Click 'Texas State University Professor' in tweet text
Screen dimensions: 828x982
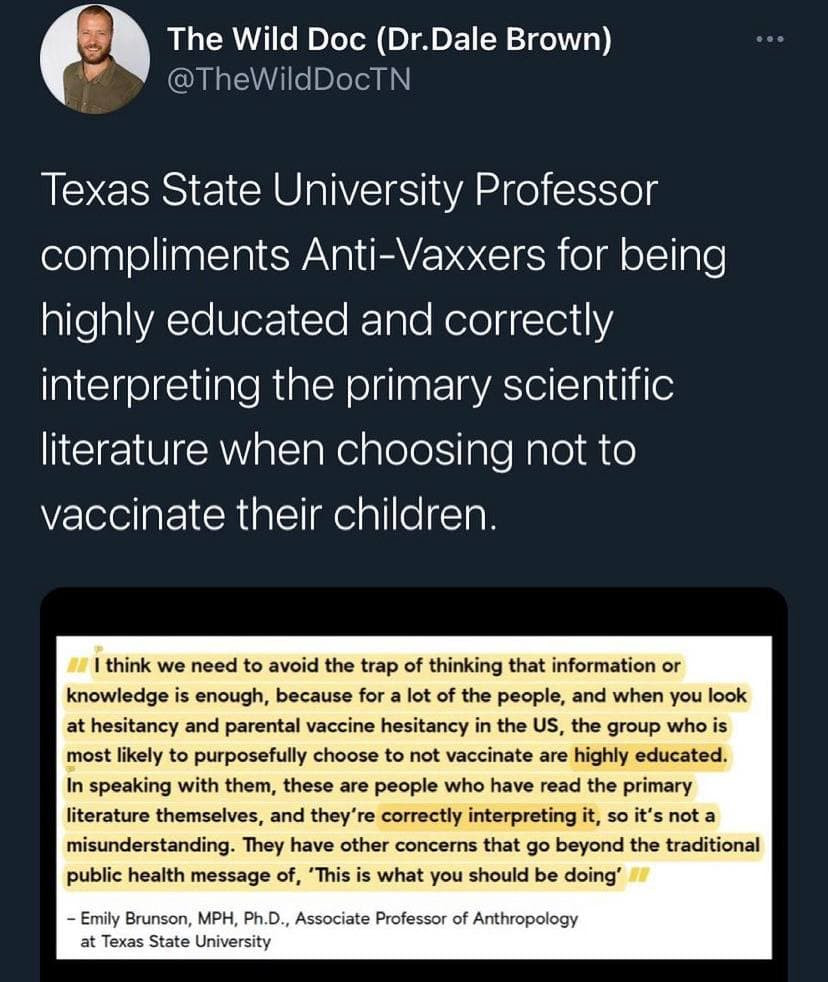coord(349,191)
